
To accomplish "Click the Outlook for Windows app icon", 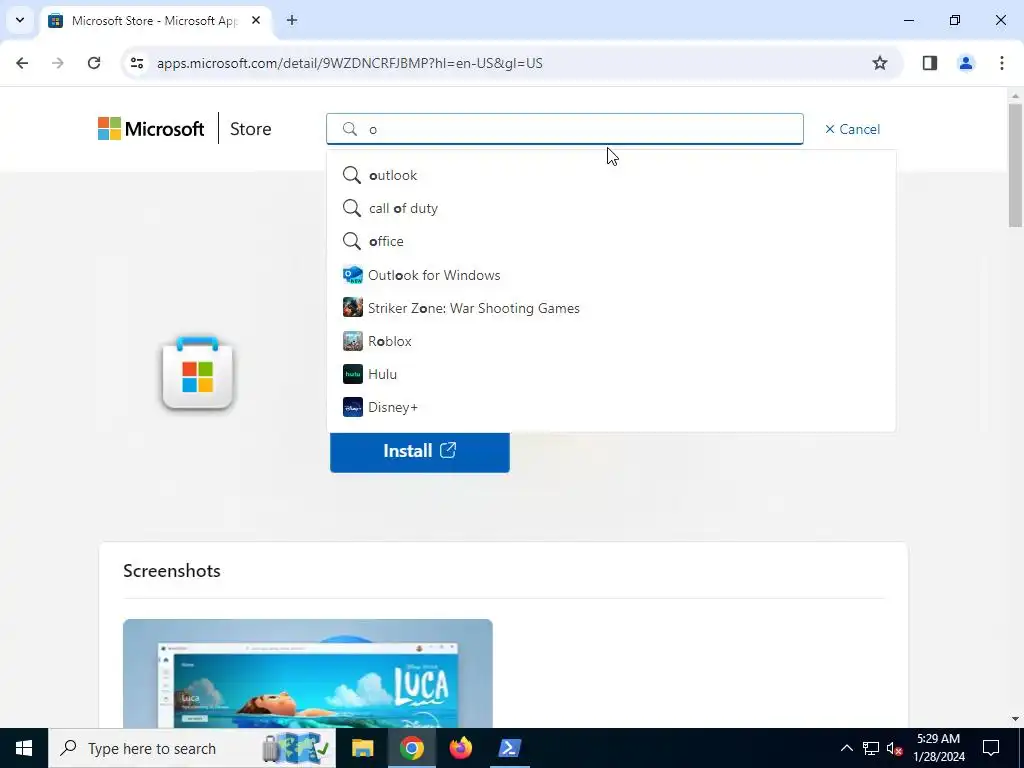I will (x=353, y=275).
